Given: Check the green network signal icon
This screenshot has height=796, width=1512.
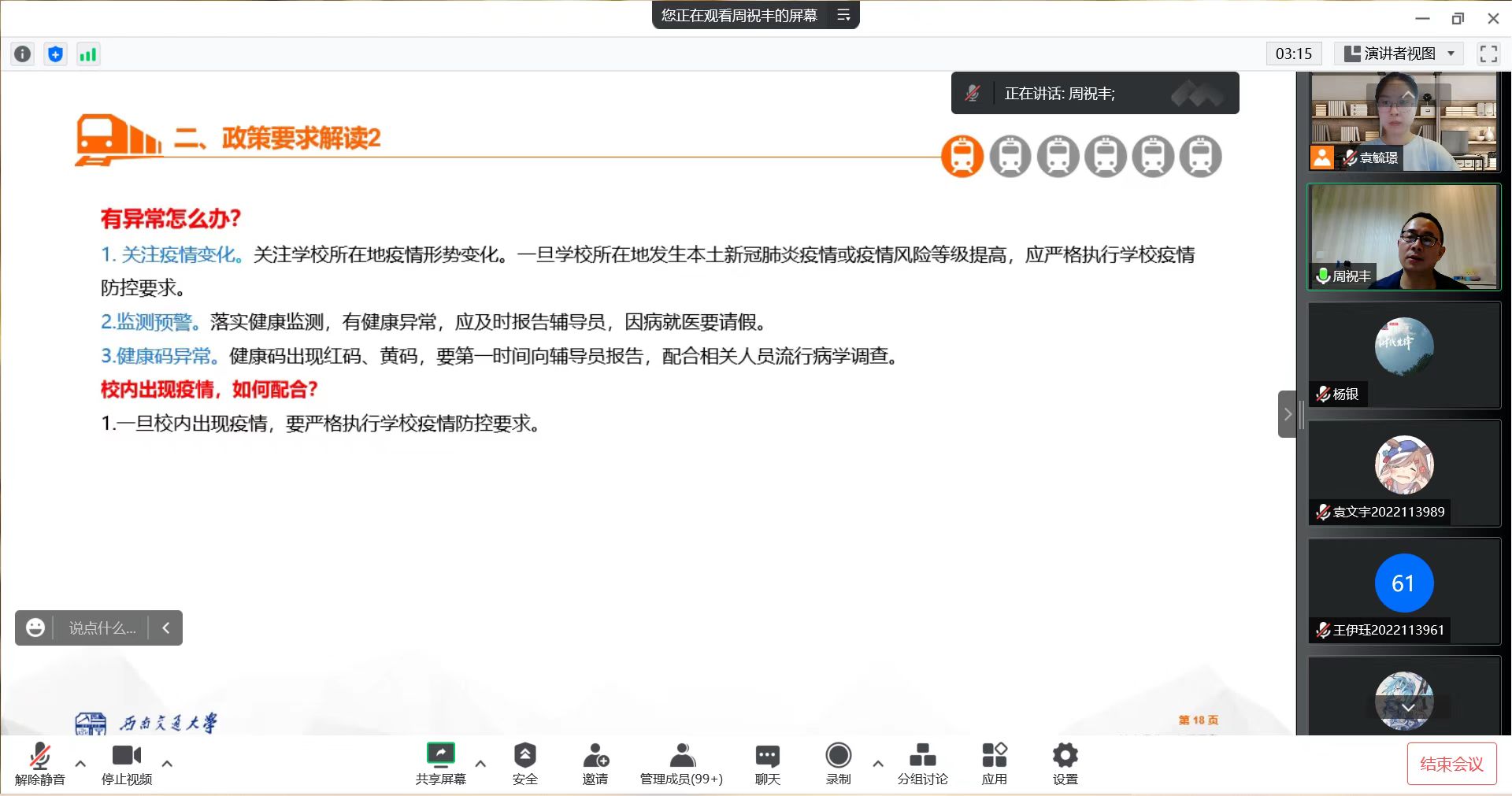Looking at the screenshot, I should tap(87, 54).
